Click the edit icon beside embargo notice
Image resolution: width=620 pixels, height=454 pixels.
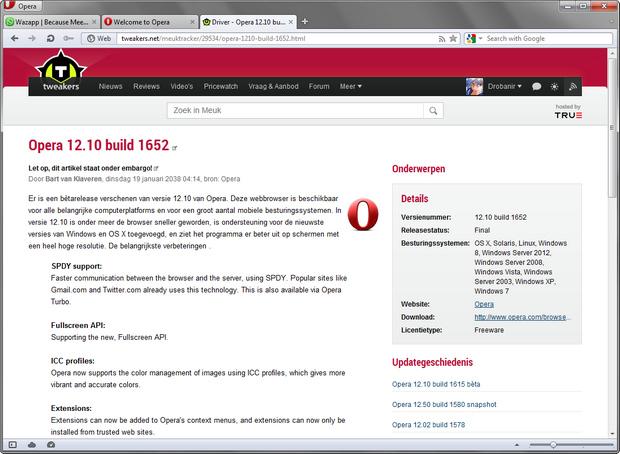pos(156,168)
